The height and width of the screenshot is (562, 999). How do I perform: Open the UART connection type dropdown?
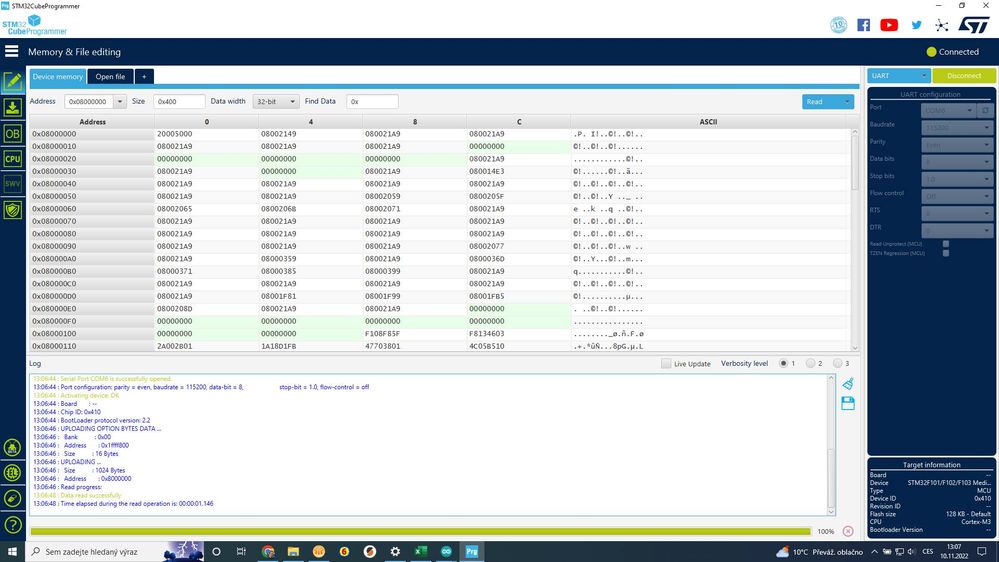click(898, 76)
